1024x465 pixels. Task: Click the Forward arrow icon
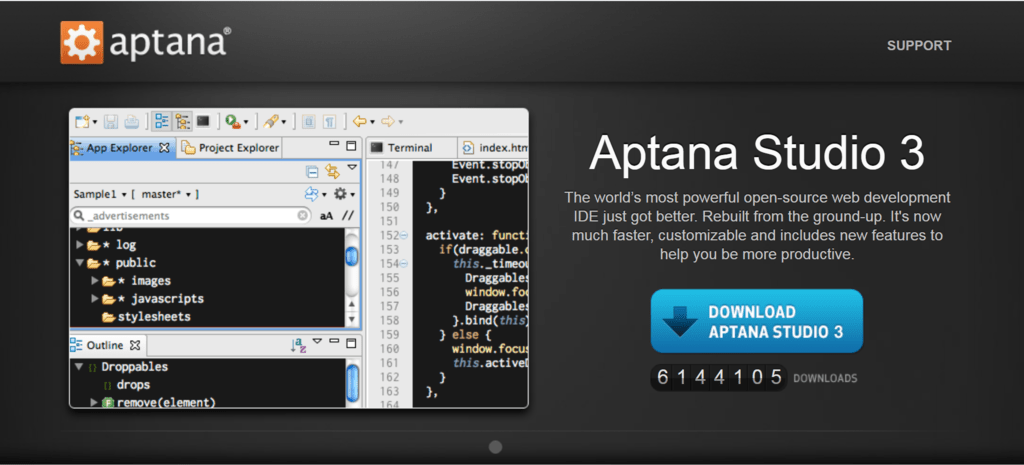[x=388, y=121]
